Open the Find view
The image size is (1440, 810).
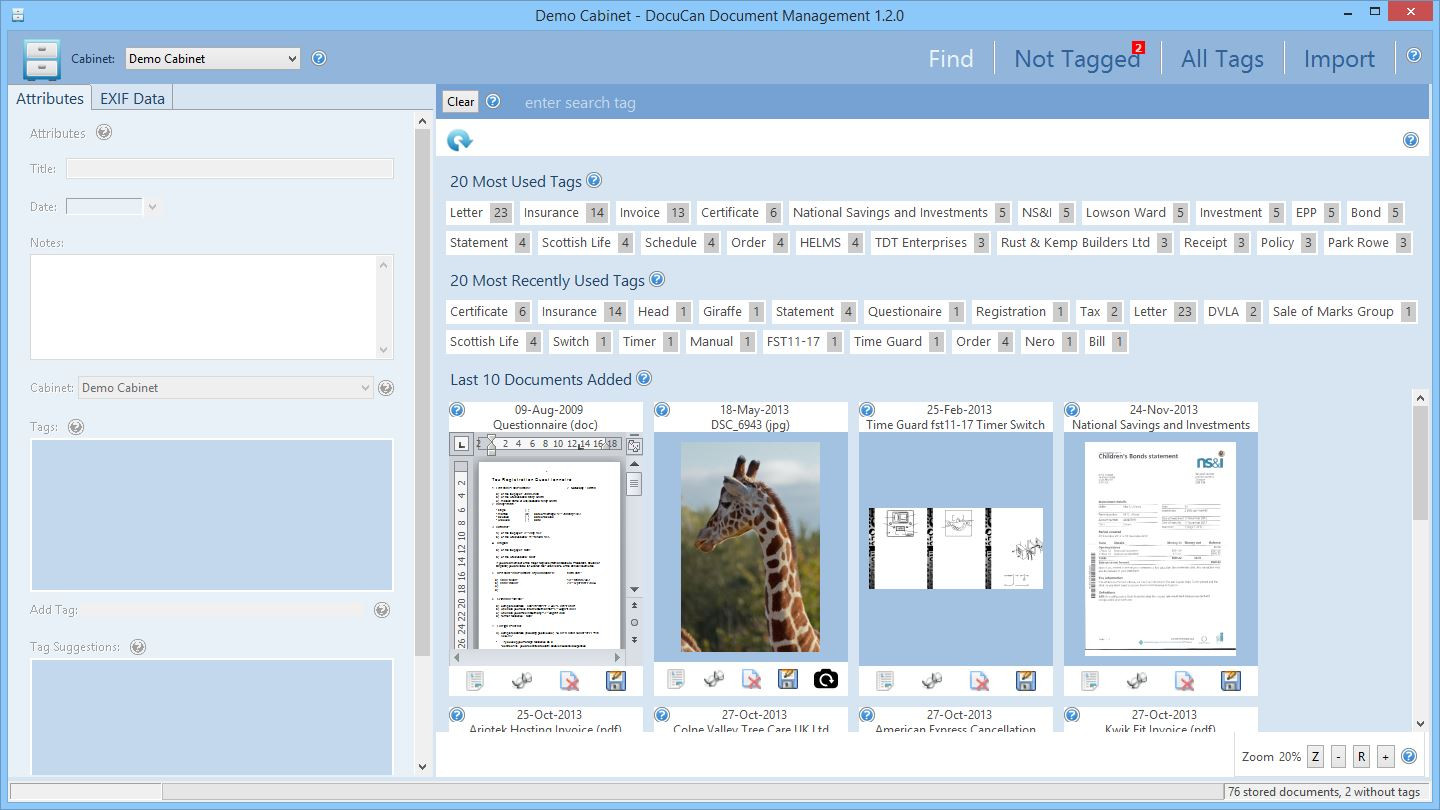pos(951,59)
